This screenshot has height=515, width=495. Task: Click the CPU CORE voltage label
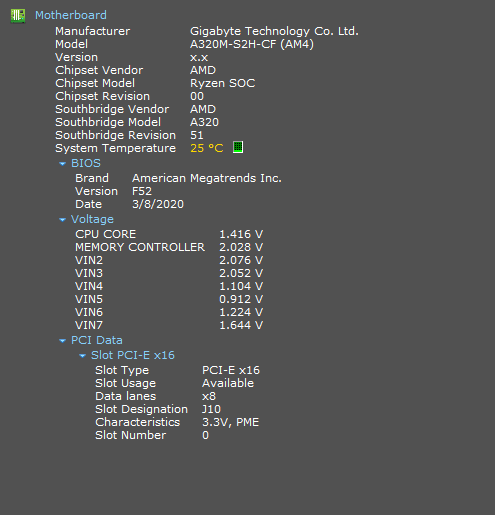pyautogui.click(x=106, y=234)
